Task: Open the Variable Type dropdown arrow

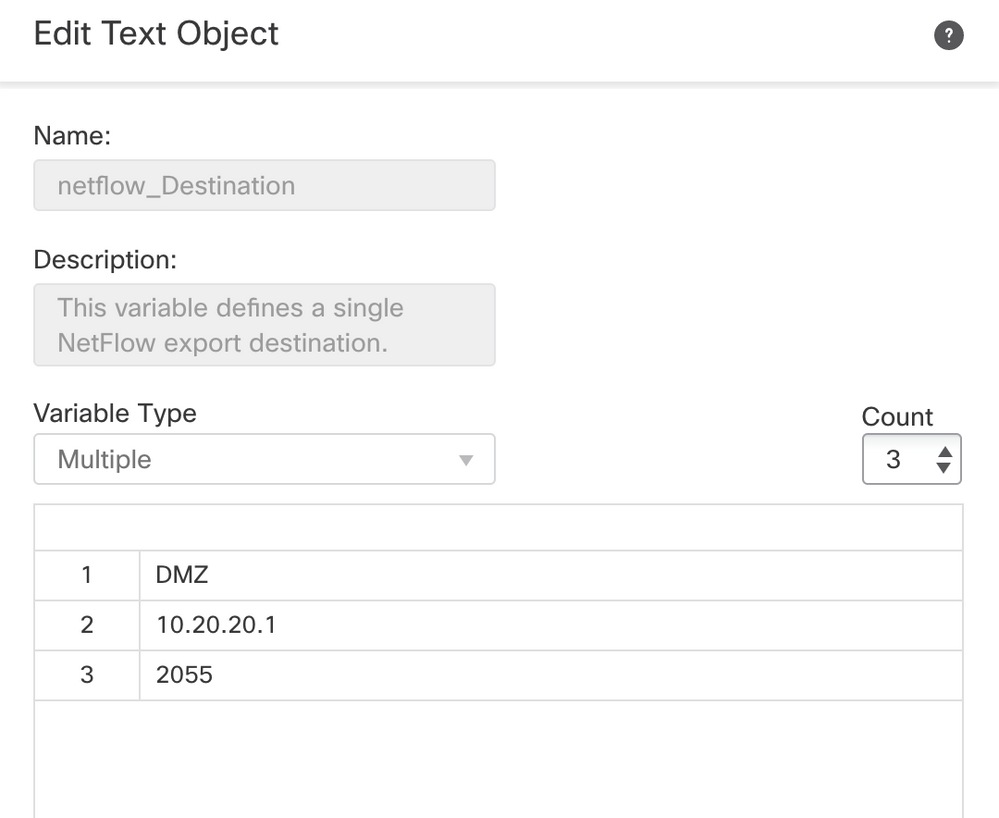Action: point(465,460)
